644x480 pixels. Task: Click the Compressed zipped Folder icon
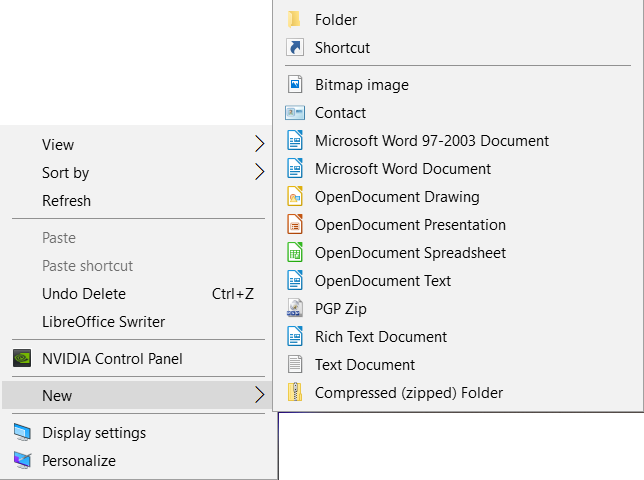[x=295, y=392]
